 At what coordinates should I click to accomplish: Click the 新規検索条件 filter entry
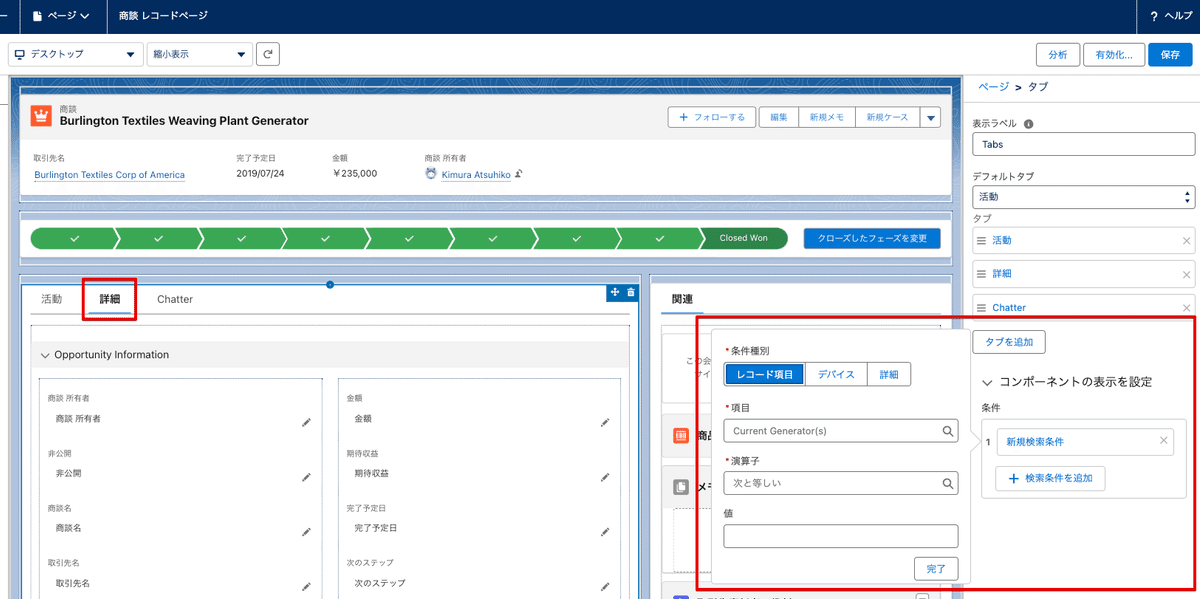point(1085,441)
